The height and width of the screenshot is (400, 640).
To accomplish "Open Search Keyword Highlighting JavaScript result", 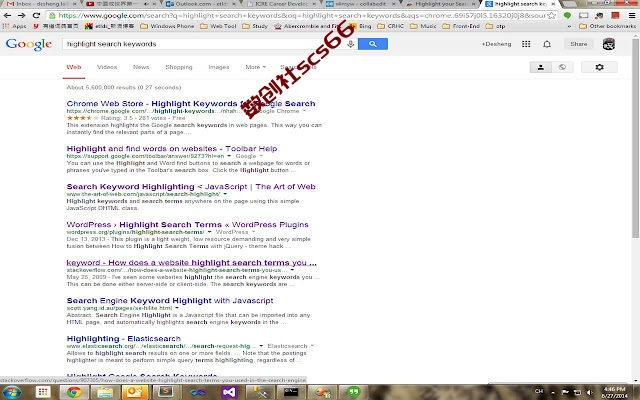I will click(191, 187).
